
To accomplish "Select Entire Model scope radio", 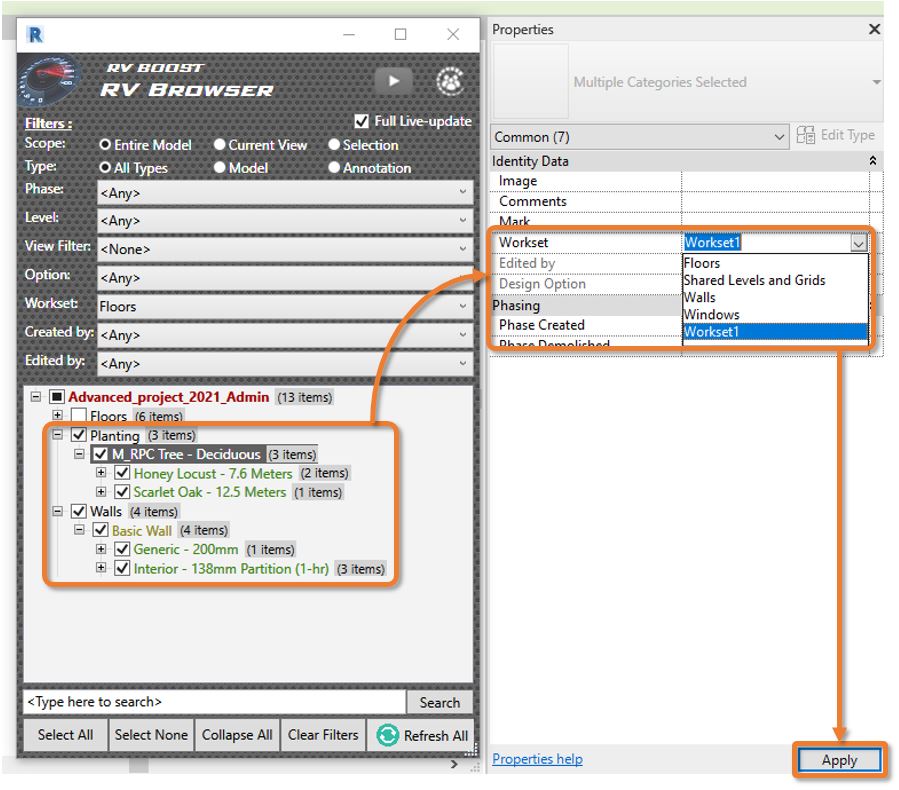I will (x=105, y=144).
